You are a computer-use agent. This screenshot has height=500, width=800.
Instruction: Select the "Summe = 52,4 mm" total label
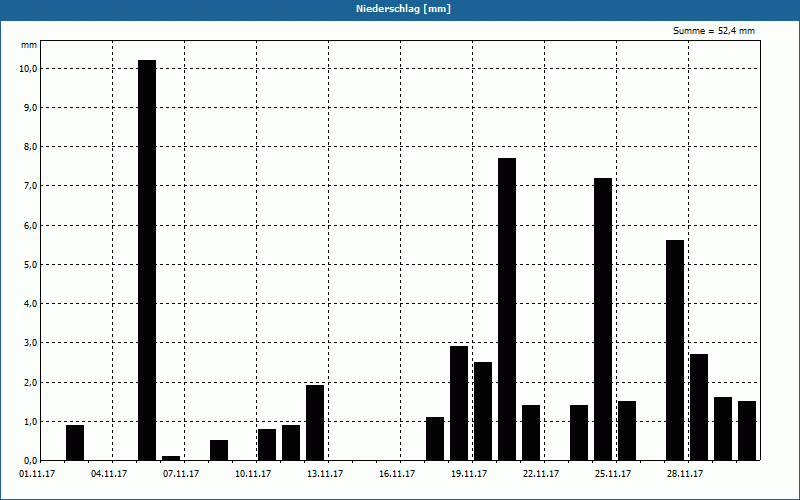point(714,31)
